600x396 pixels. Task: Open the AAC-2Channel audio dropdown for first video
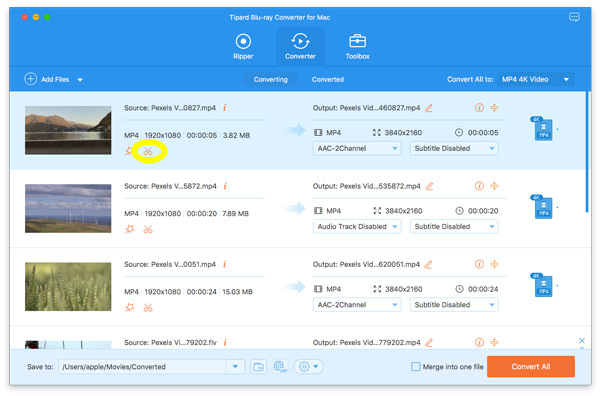[x=357, y=148]
